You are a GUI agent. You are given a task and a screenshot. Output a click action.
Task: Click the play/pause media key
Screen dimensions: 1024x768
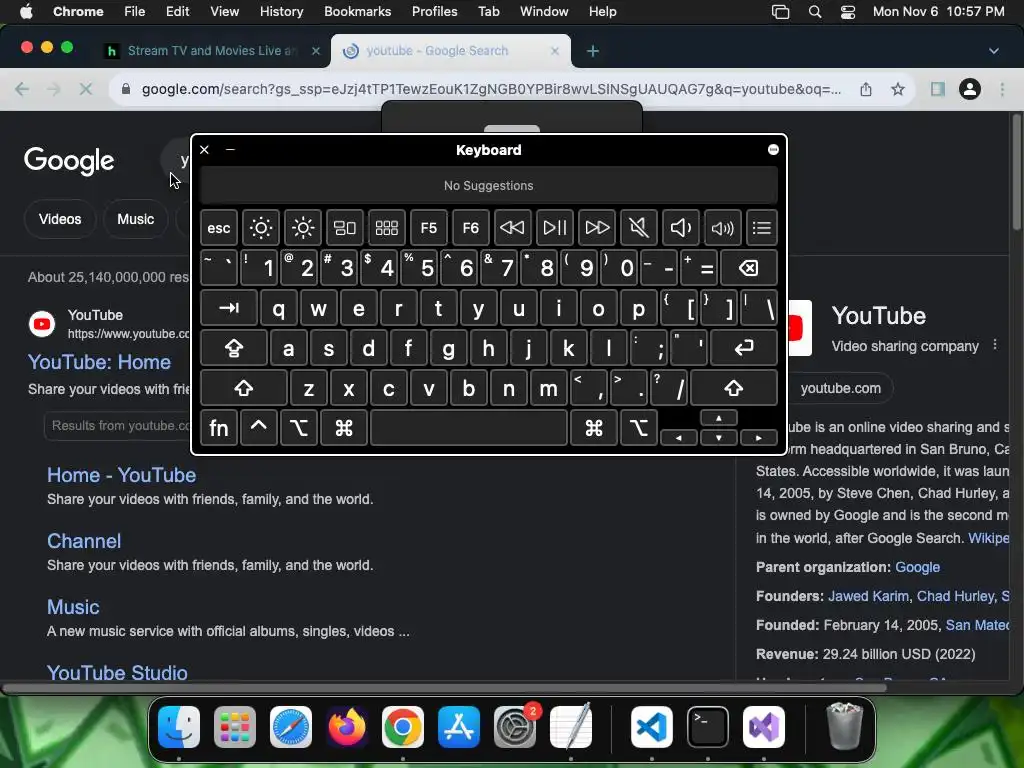pyautogui.click(x=555, y=228)
